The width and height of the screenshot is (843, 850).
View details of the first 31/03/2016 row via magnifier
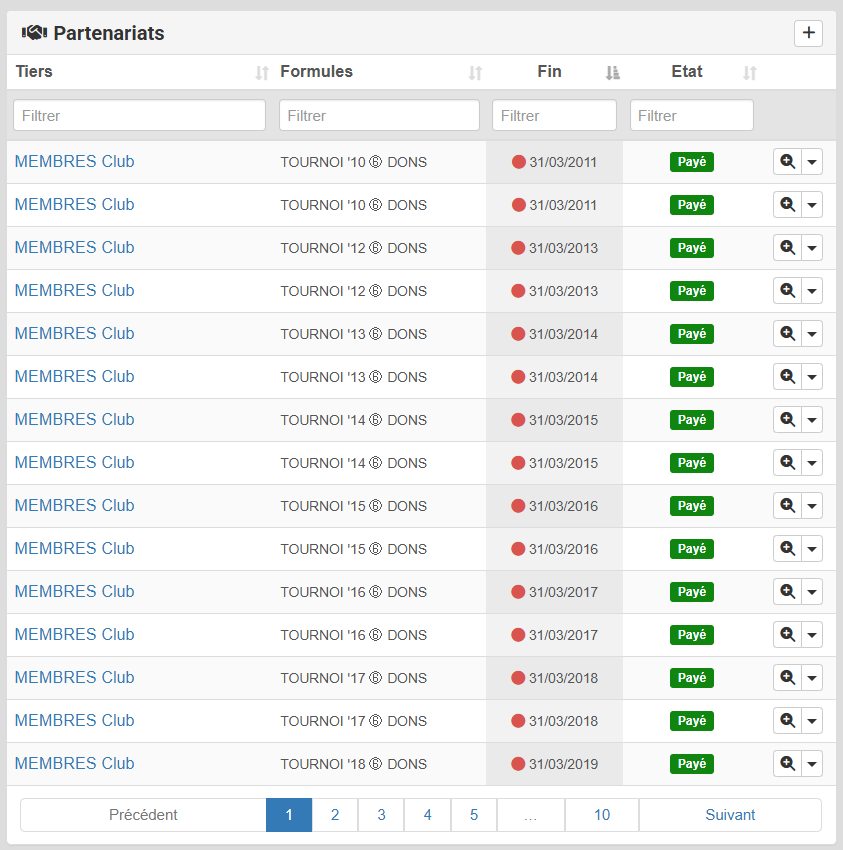tap(787, 505)
